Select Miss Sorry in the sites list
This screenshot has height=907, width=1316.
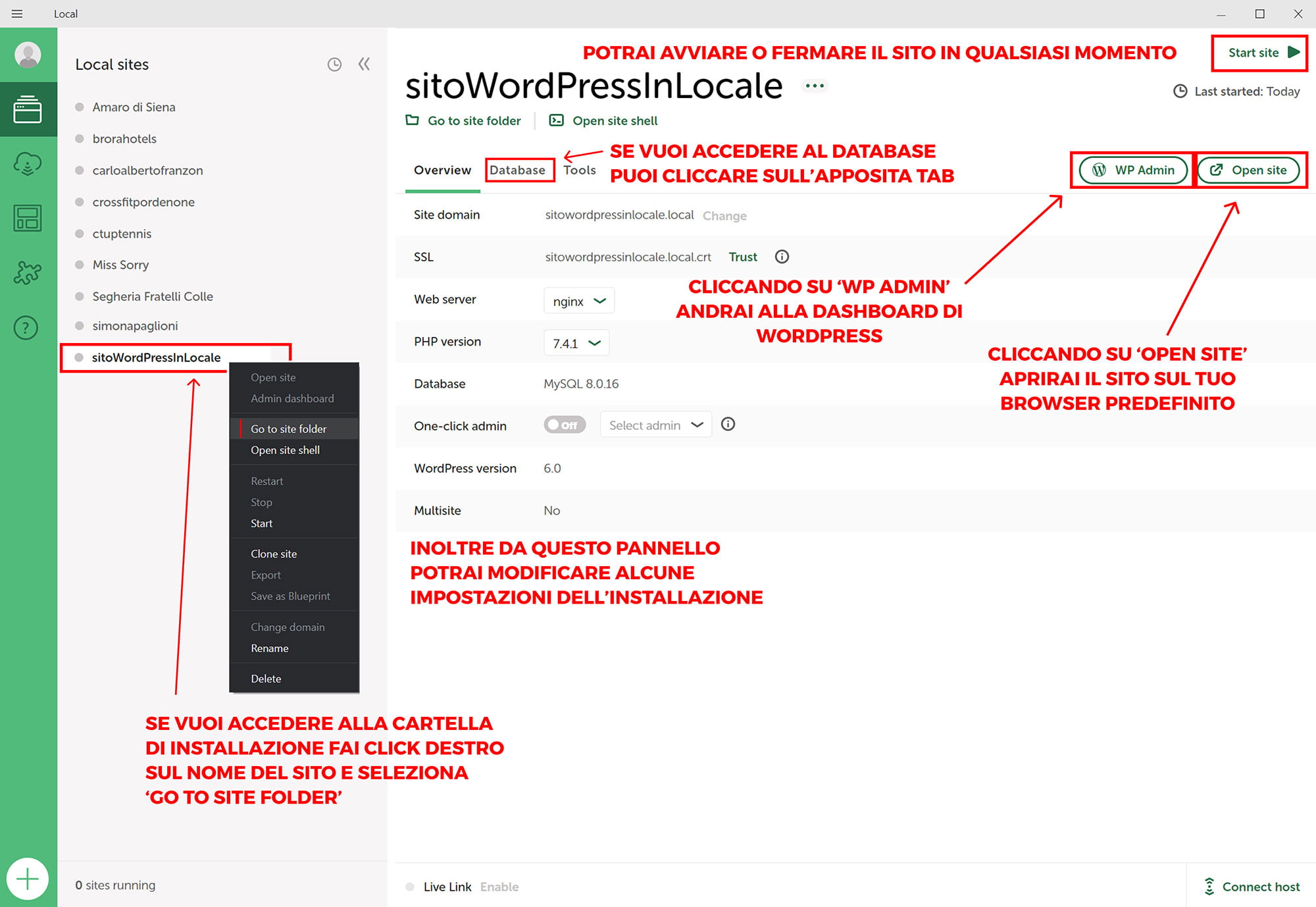[x=120, y=265]
